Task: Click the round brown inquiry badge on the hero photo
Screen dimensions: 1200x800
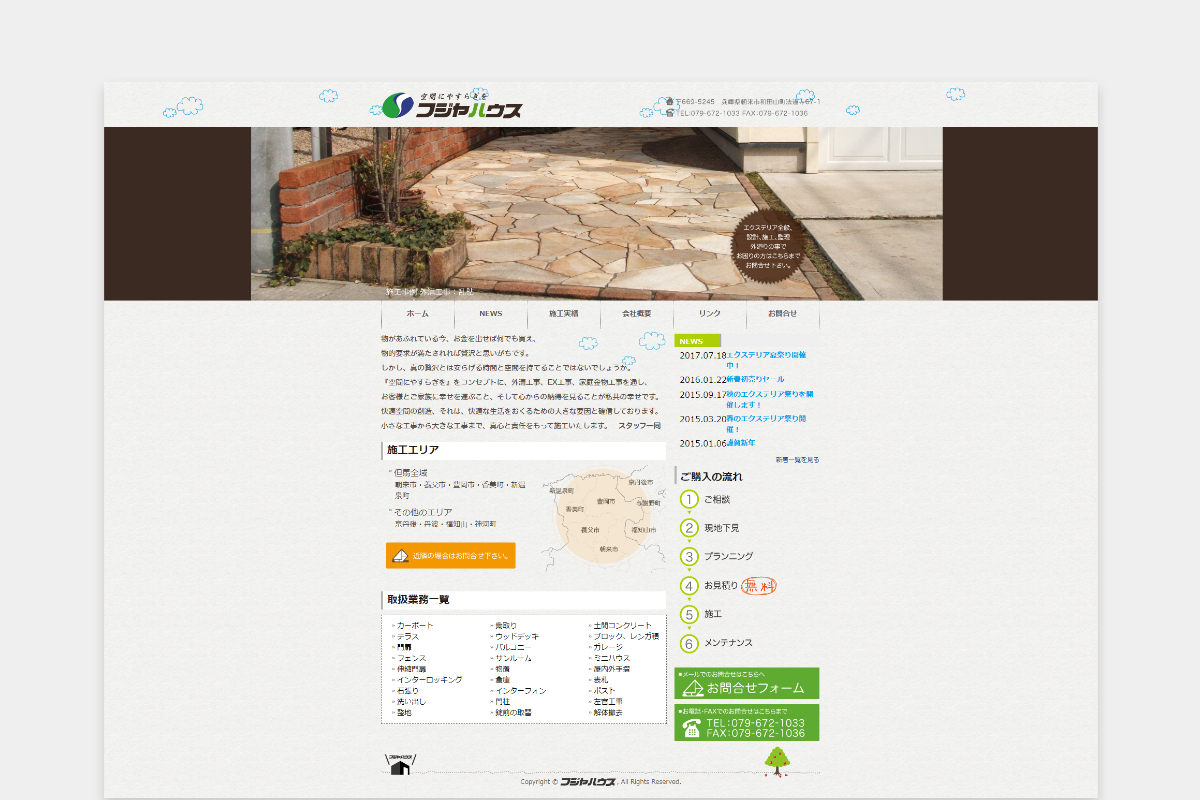Action: point(769,246)
